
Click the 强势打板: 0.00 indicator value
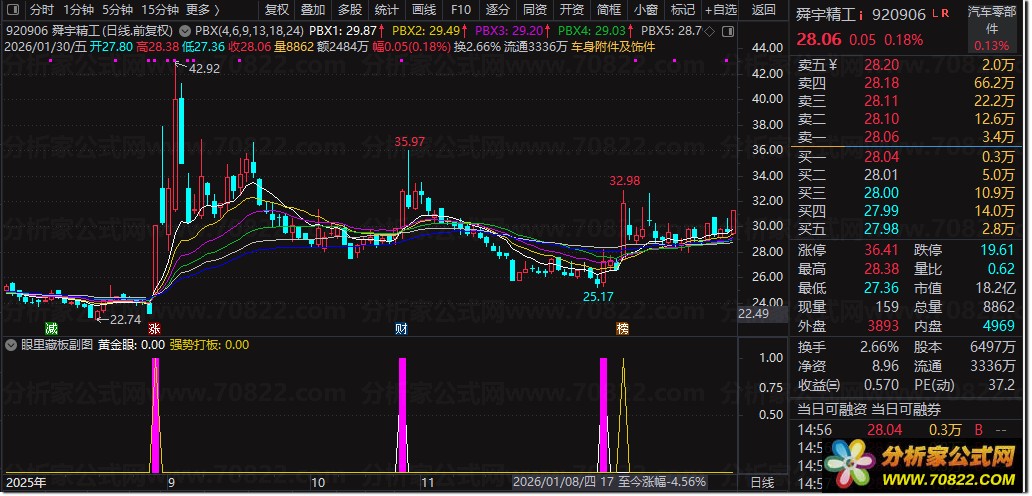210,344
